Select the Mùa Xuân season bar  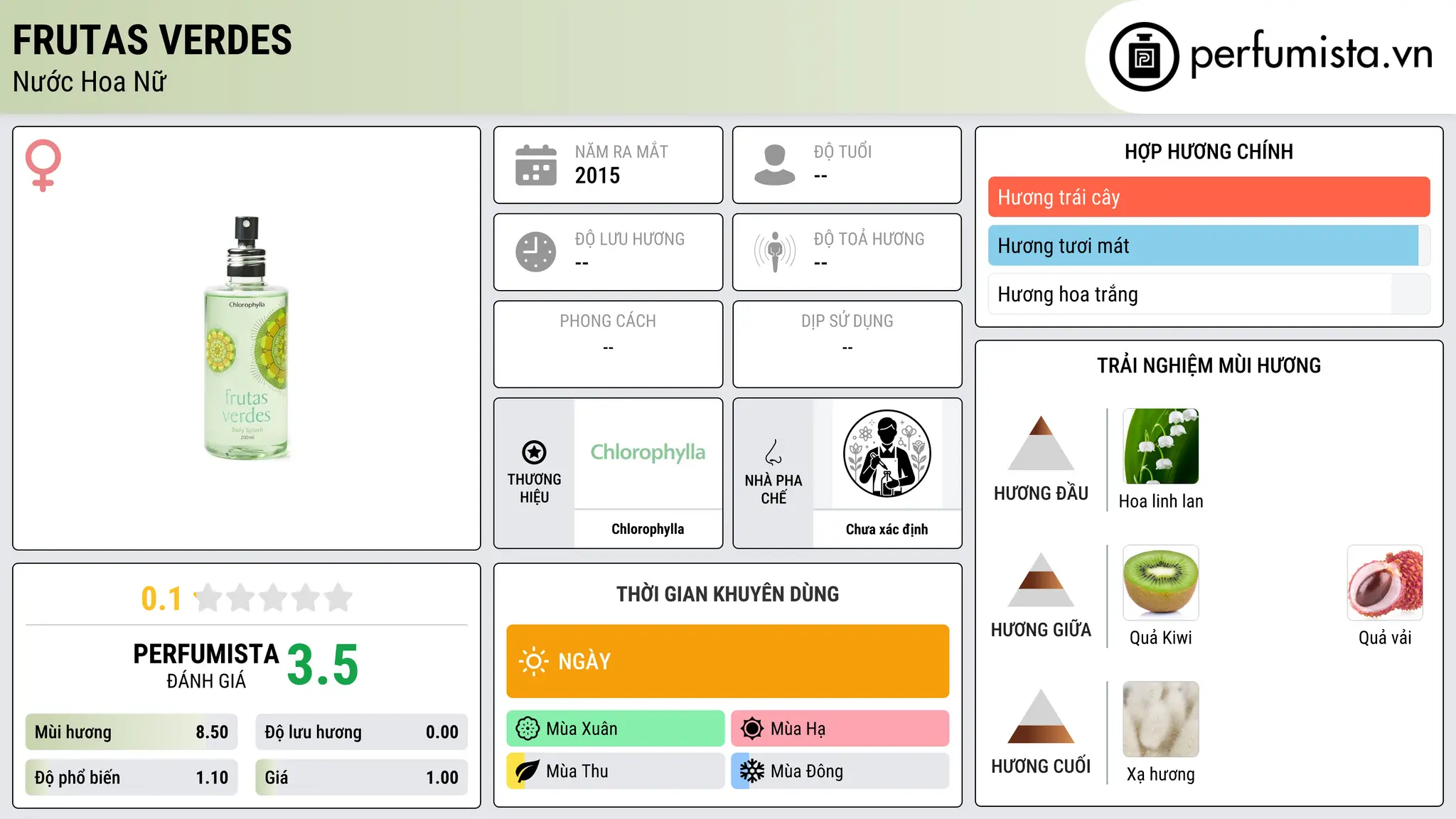click(616, 729)
